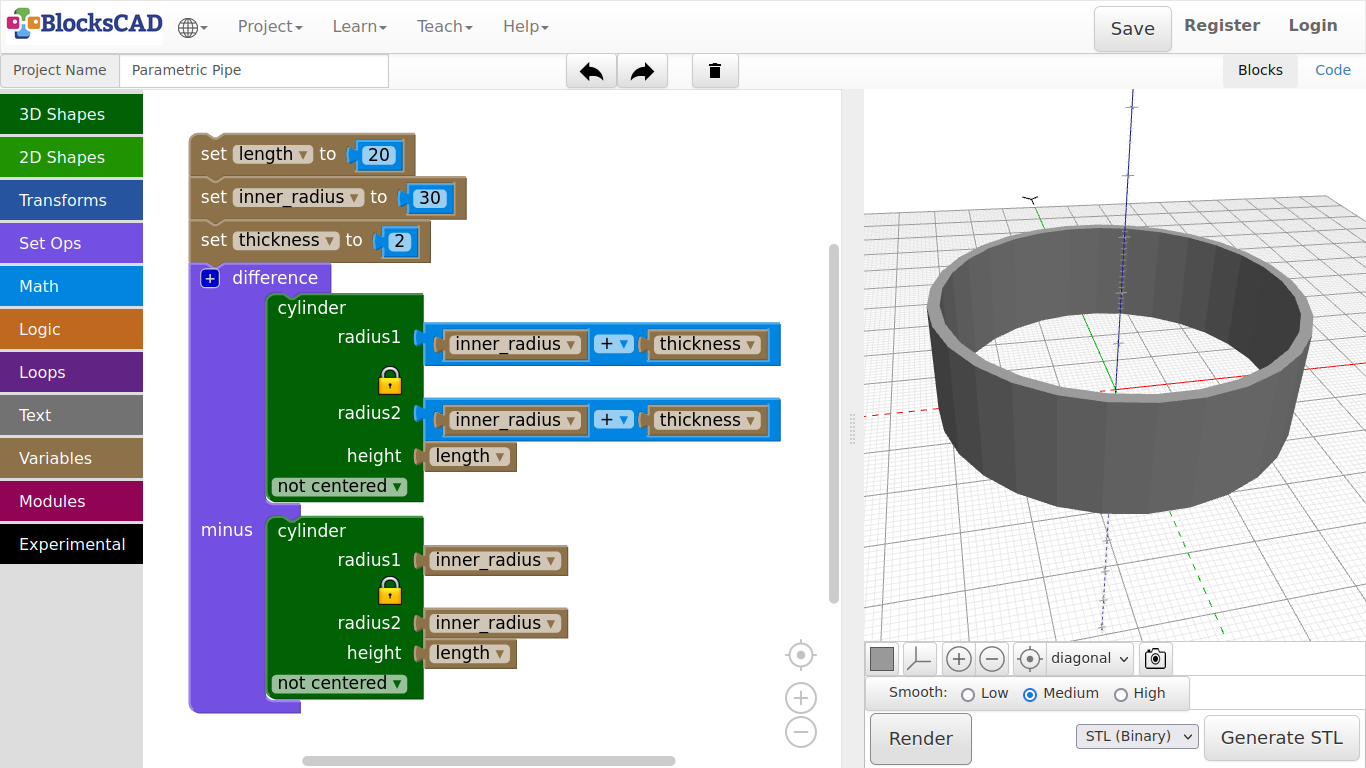Open the diagonal view dropdown

coord(1090,659)
